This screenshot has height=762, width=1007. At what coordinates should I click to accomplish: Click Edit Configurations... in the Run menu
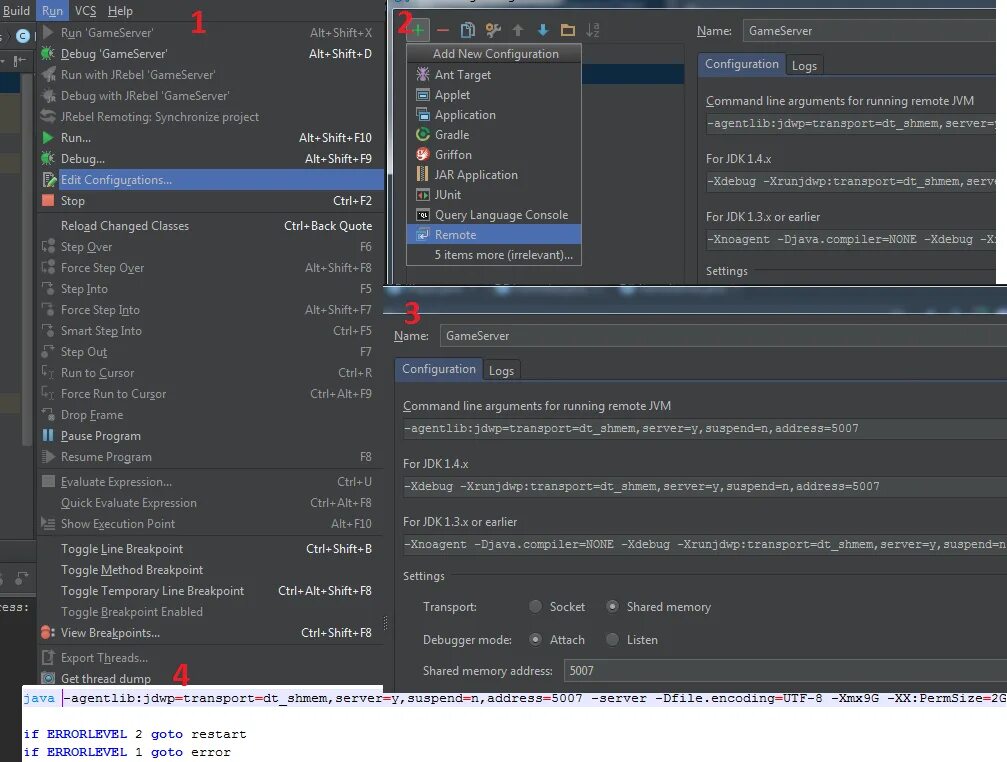click(x=209, y=180)
